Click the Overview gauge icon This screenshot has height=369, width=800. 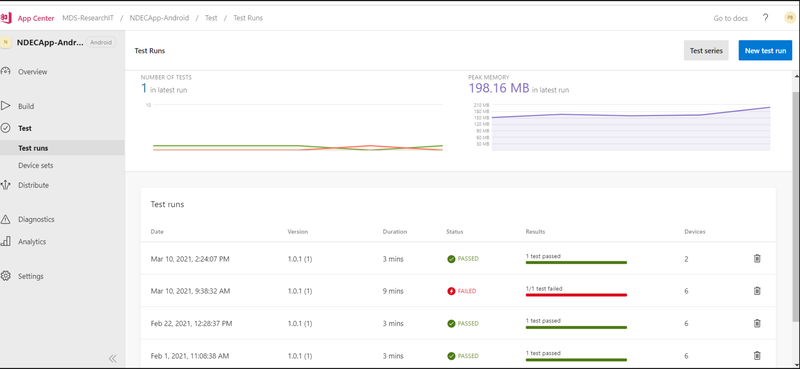click(6, 71)
